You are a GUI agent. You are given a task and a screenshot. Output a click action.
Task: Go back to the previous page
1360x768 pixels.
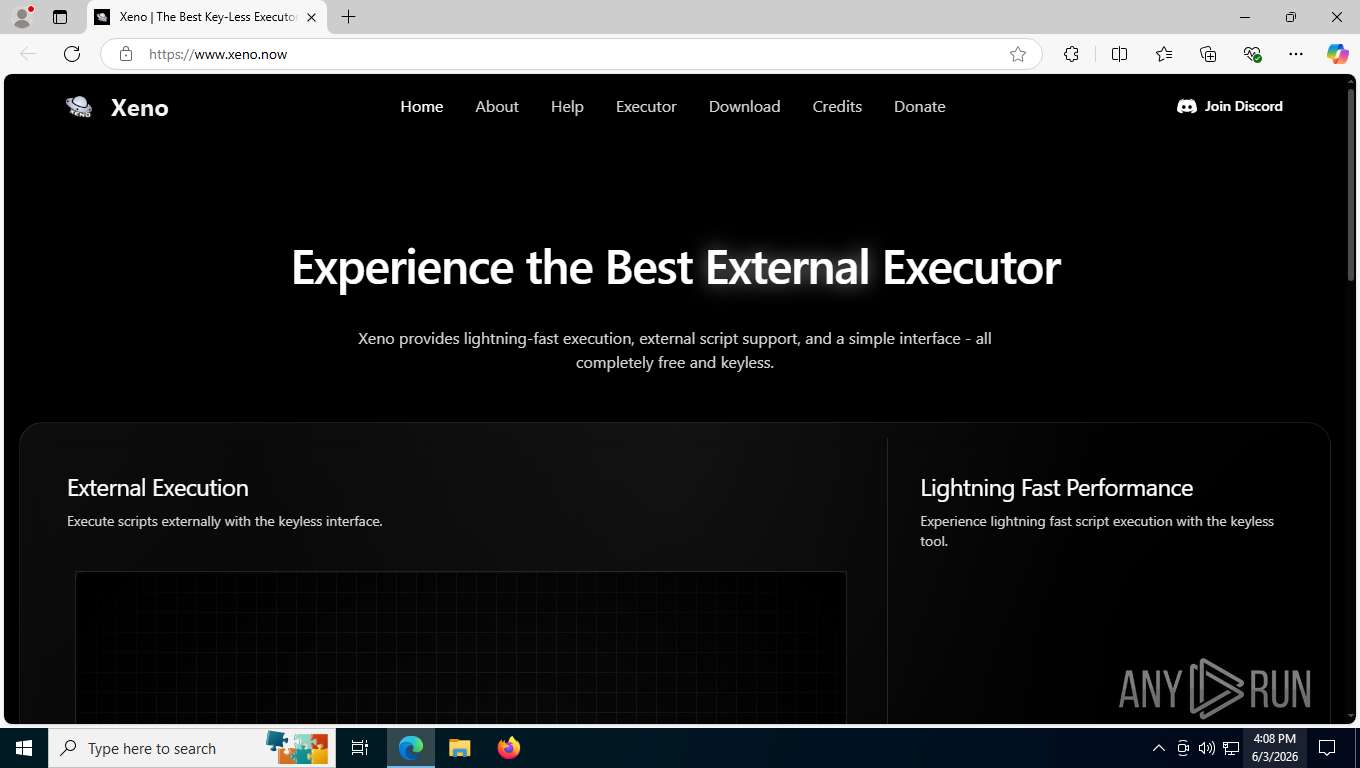click(28, 54)
